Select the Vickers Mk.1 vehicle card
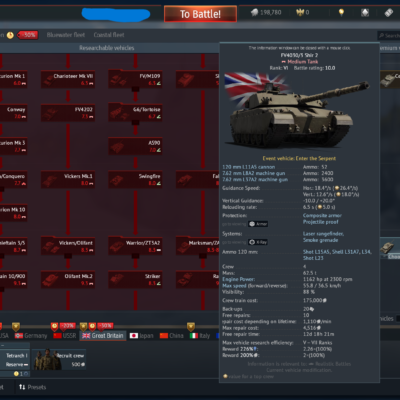This screenshot has width=400, height=400. [x=68, y=179]
